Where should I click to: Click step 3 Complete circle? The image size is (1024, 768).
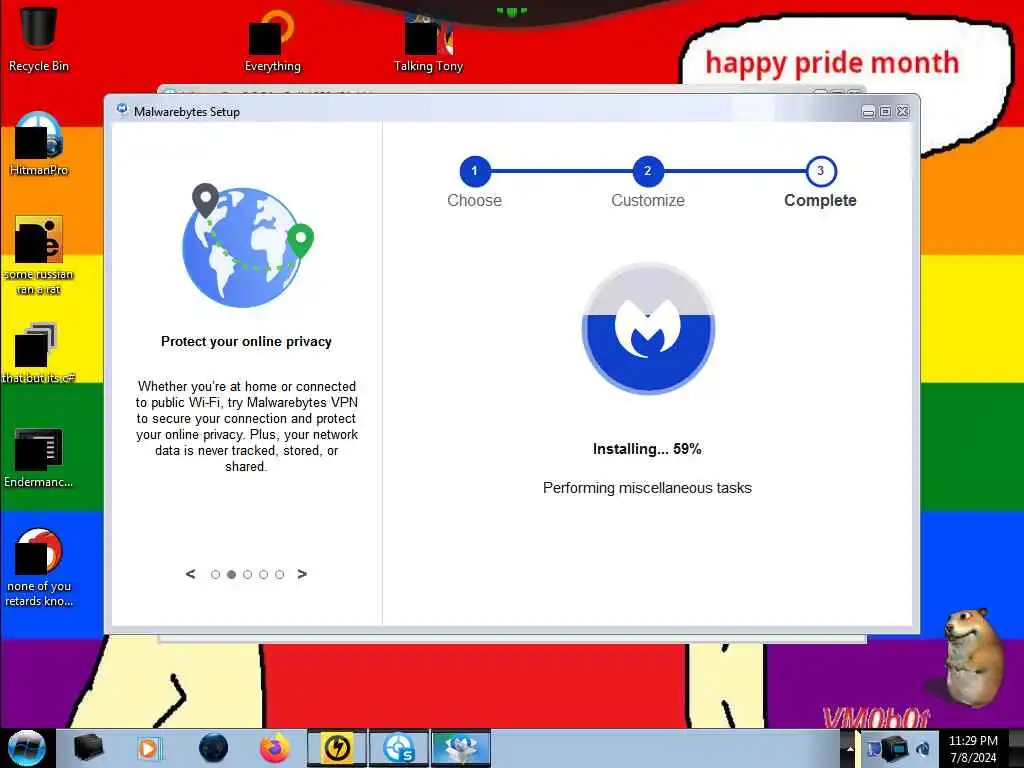tap(820, 171)
